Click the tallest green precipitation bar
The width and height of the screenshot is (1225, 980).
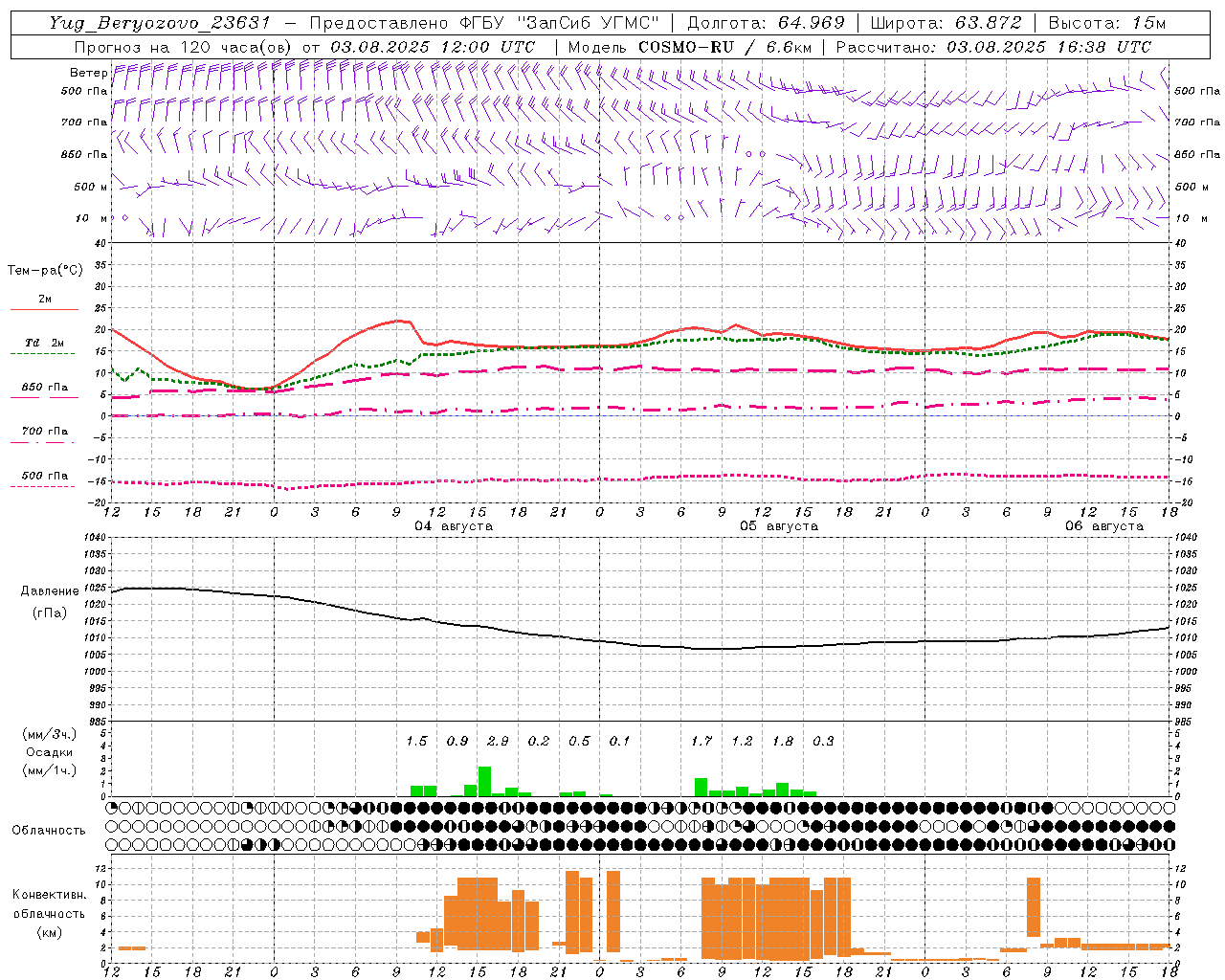[x=484, y=782]
